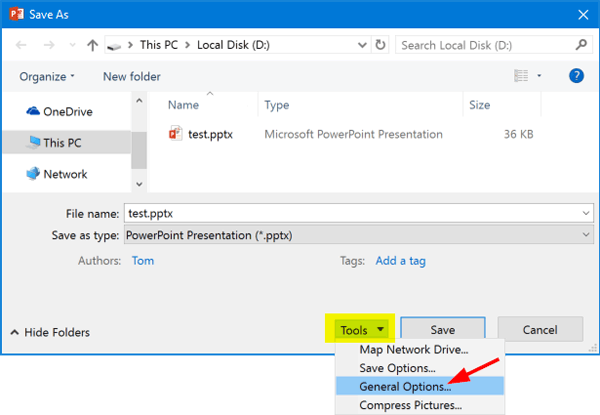Viewport: 600px width, 415px height.
Task: Open the Organize dropdown menu
Action: [46, 77]
